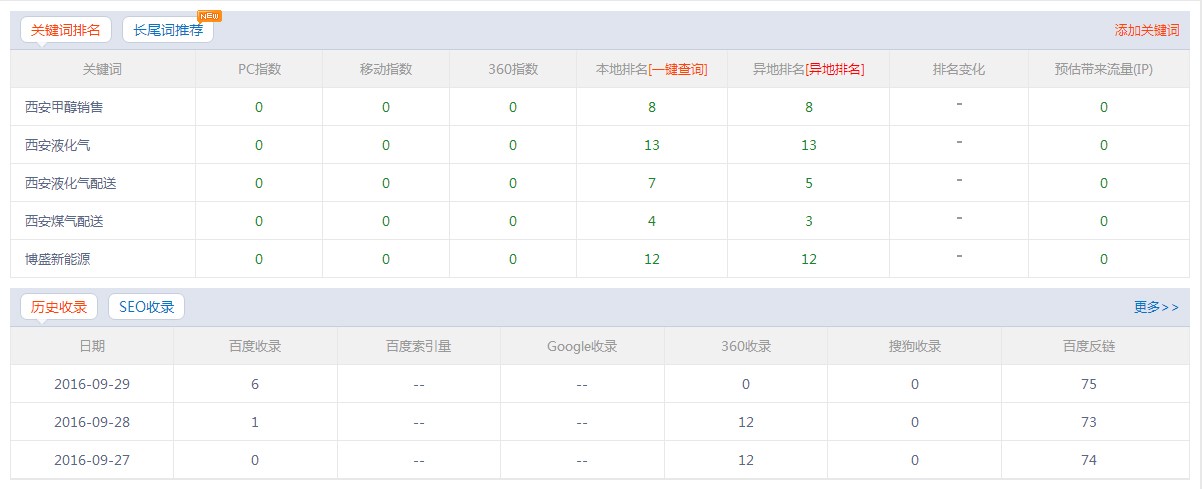The height and width of the screenshot is (489, 1202).
Task: Click the 本地排名 value 8 for 西安甲醇销售
Action: point(652,107)
